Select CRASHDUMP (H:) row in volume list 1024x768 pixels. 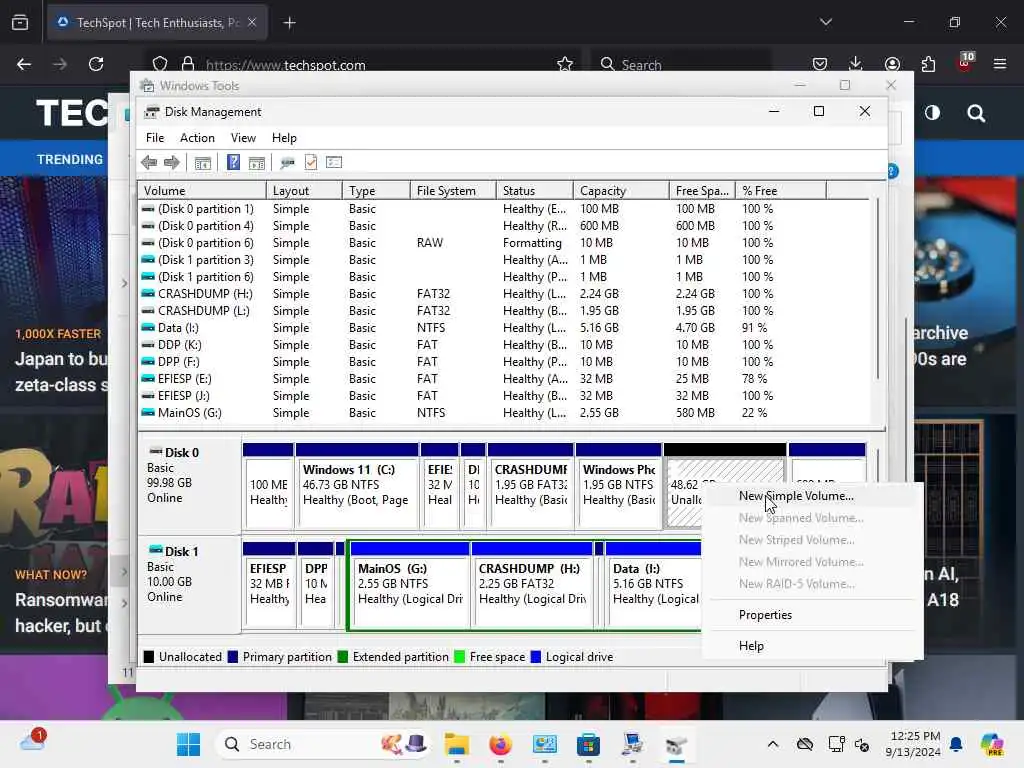(504, 294)
